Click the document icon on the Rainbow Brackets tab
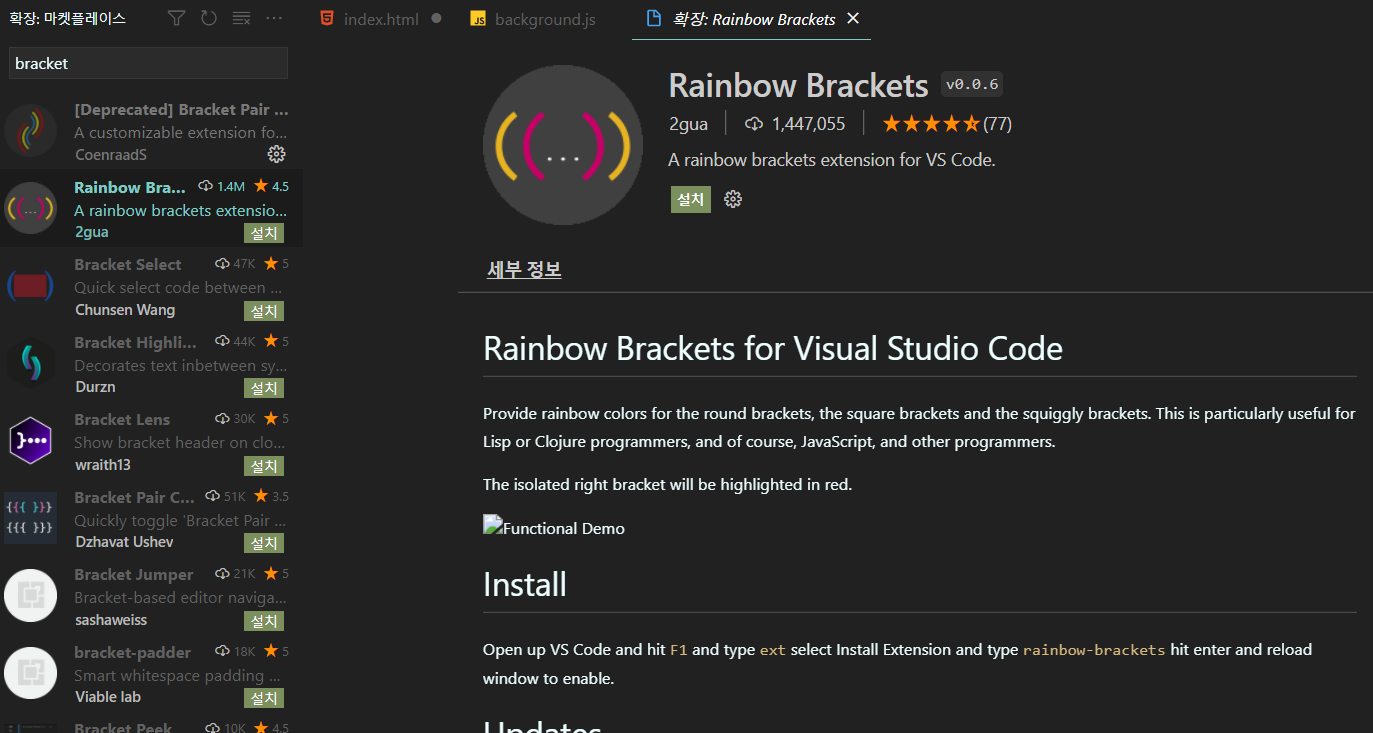 654,19
